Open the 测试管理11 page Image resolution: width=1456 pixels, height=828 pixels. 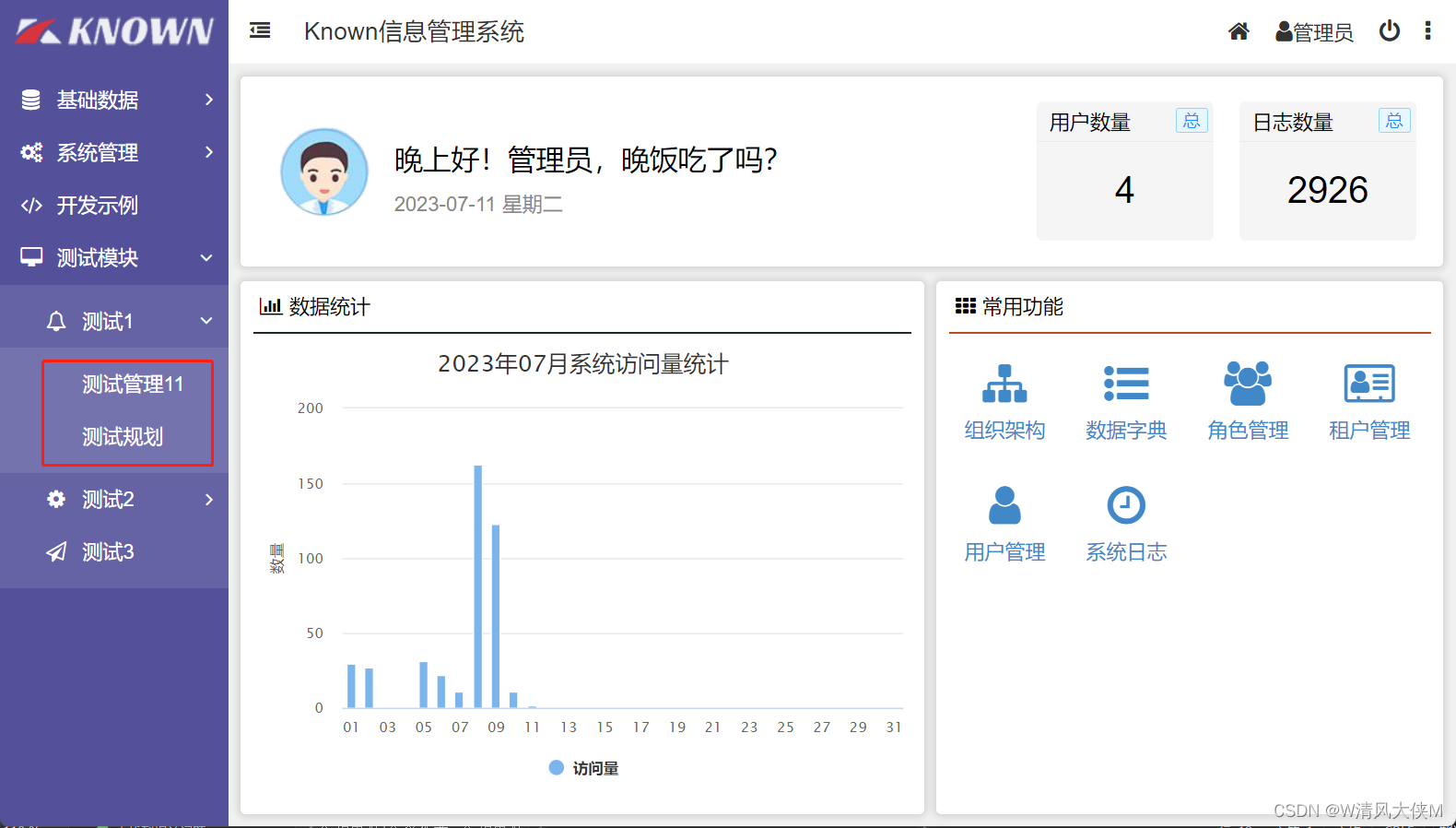pos(133,384)
